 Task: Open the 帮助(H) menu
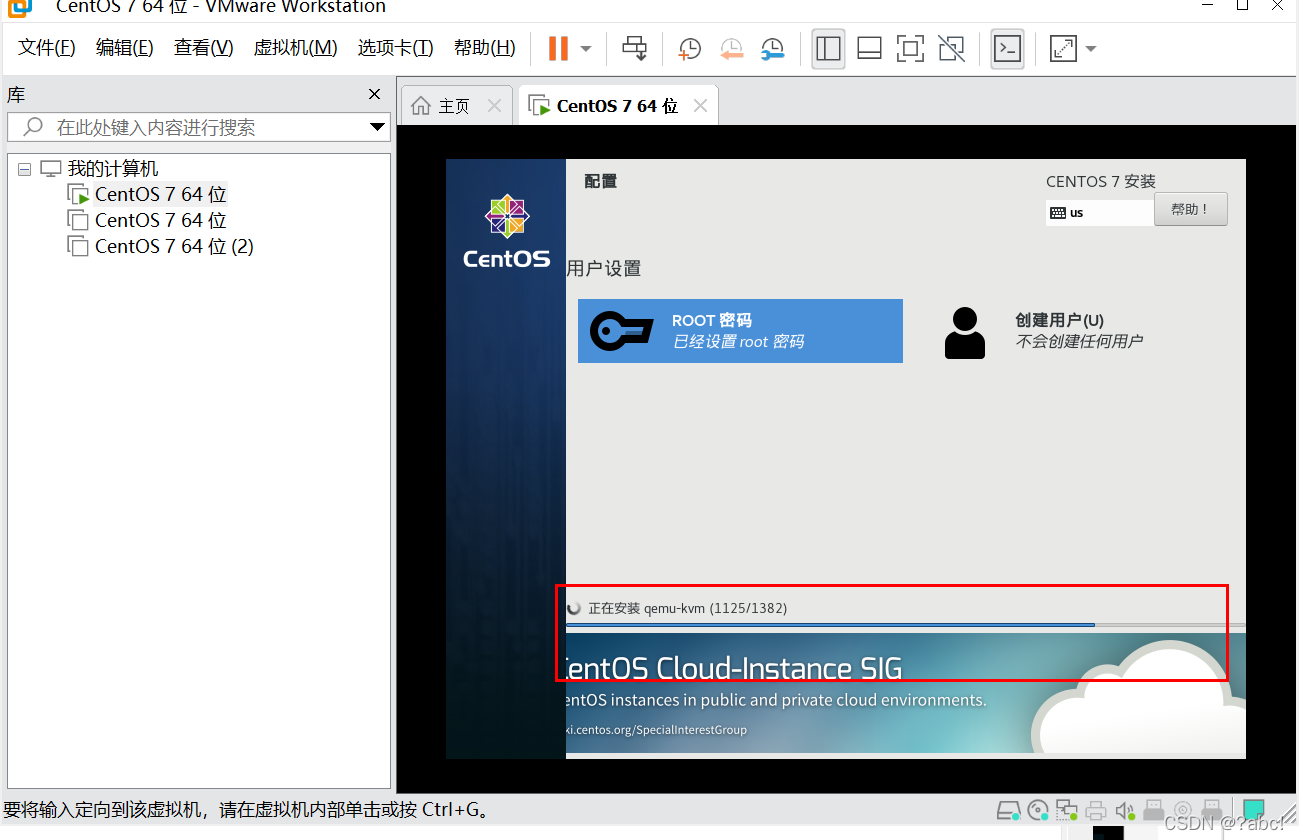point(484,48)
